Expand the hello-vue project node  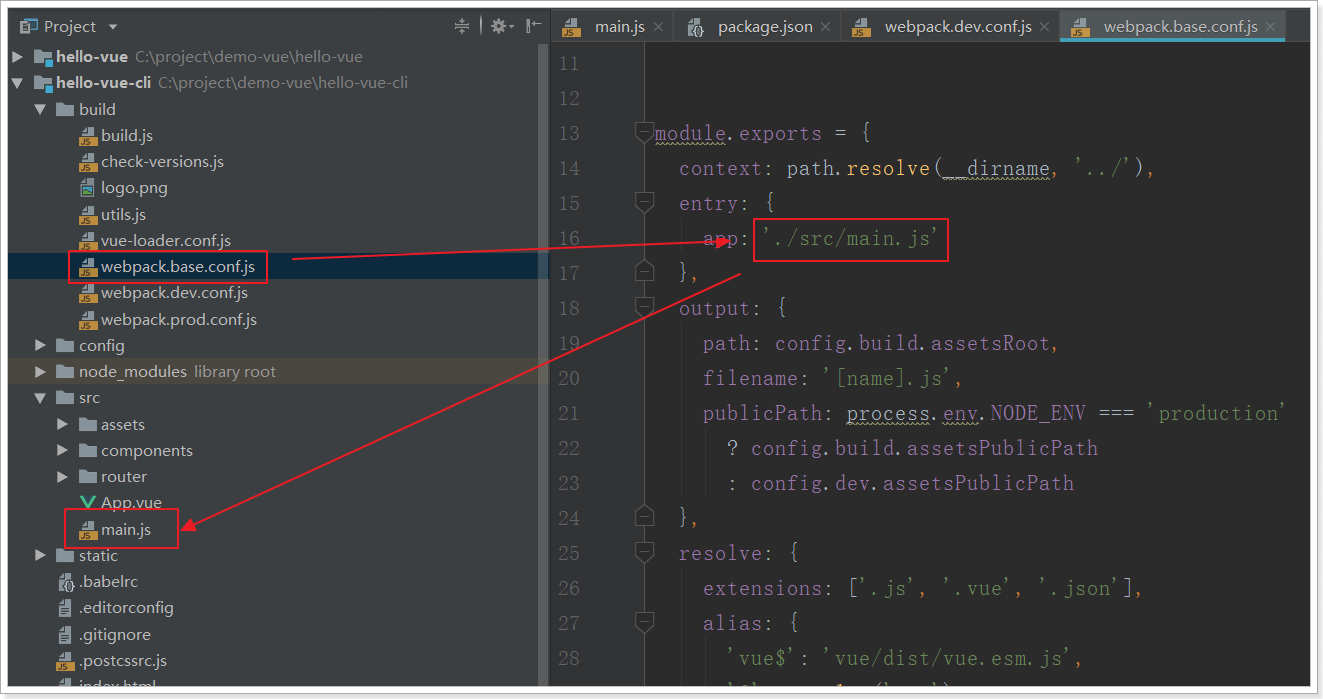coord(17,57)
